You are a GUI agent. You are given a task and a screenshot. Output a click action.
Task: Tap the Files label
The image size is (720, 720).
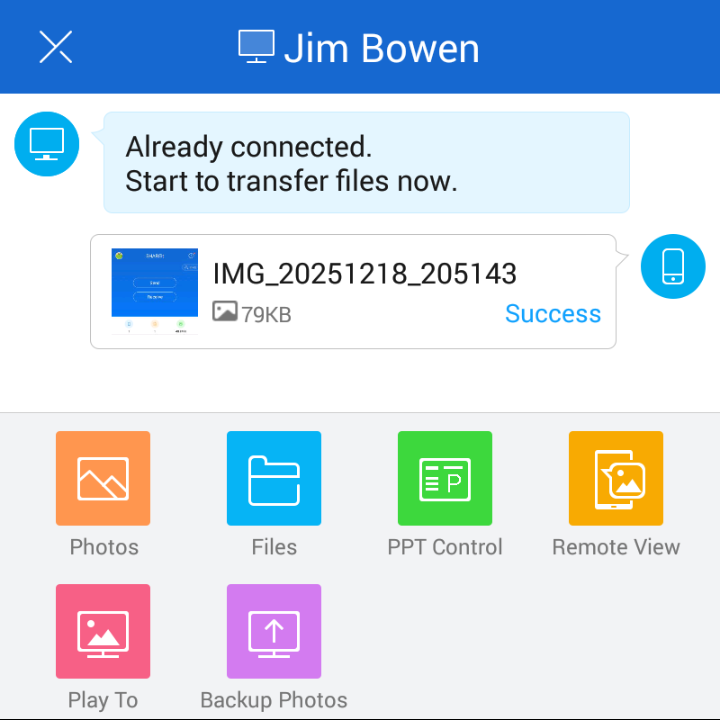pos(274,547)
